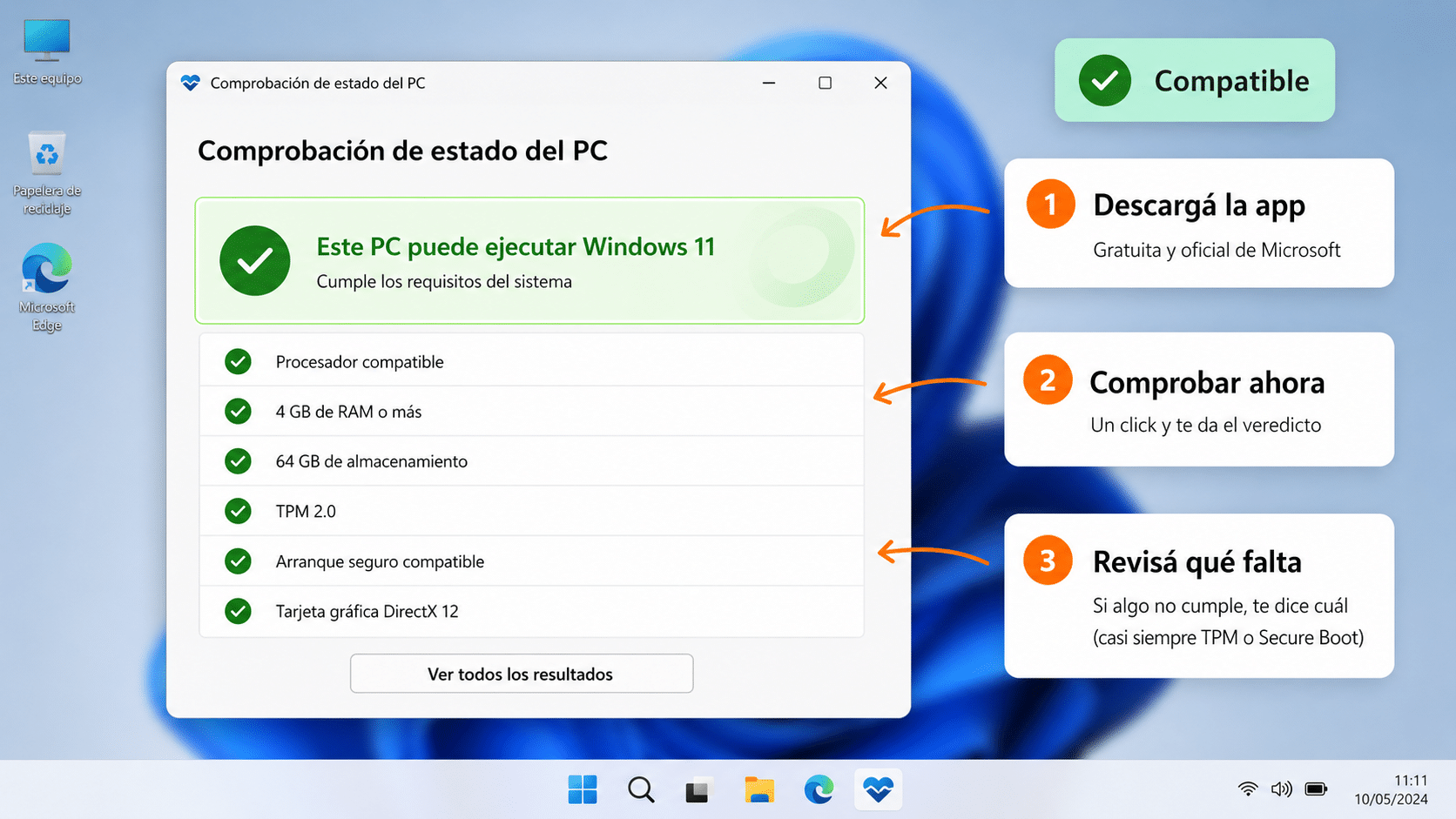Select '4 GB de RAM o más' text
1456x819 pixels.
(x=348, y=411)
